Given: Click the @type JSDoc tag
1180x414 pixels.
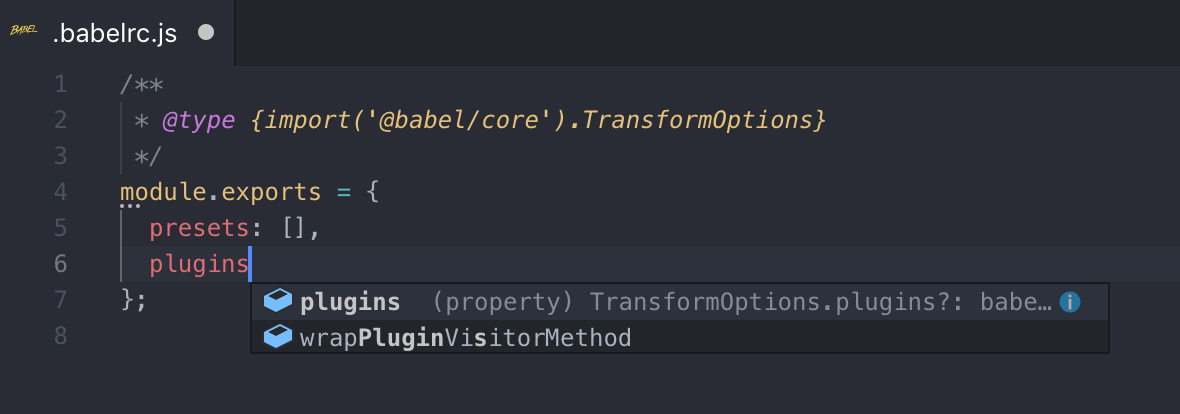Looking at the screenshot, I should [199, 120].
